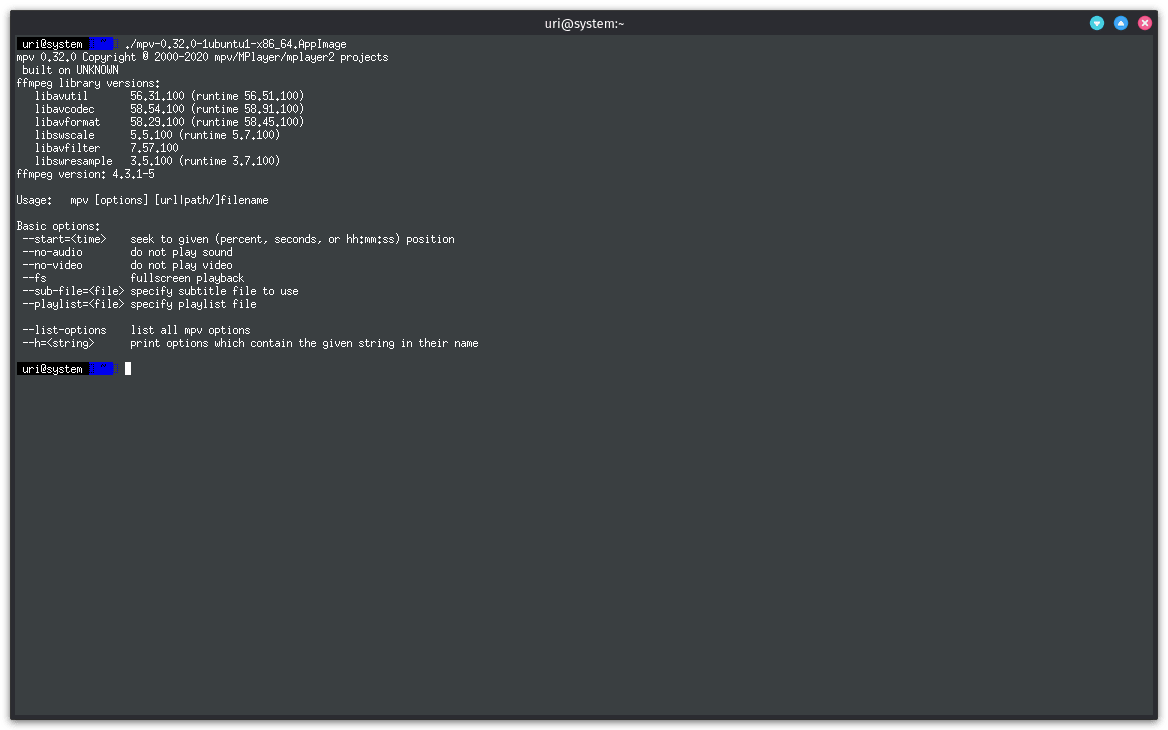Click version "58.29.100 (runtime 58.45.100)"

click(x=217, y=122)
